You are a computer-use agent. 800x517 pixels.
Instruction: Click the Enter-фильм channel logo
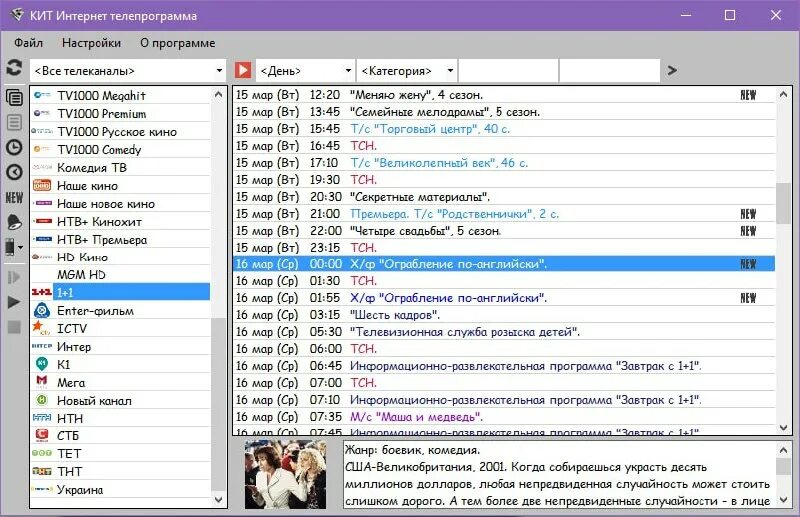coord(42,310)
